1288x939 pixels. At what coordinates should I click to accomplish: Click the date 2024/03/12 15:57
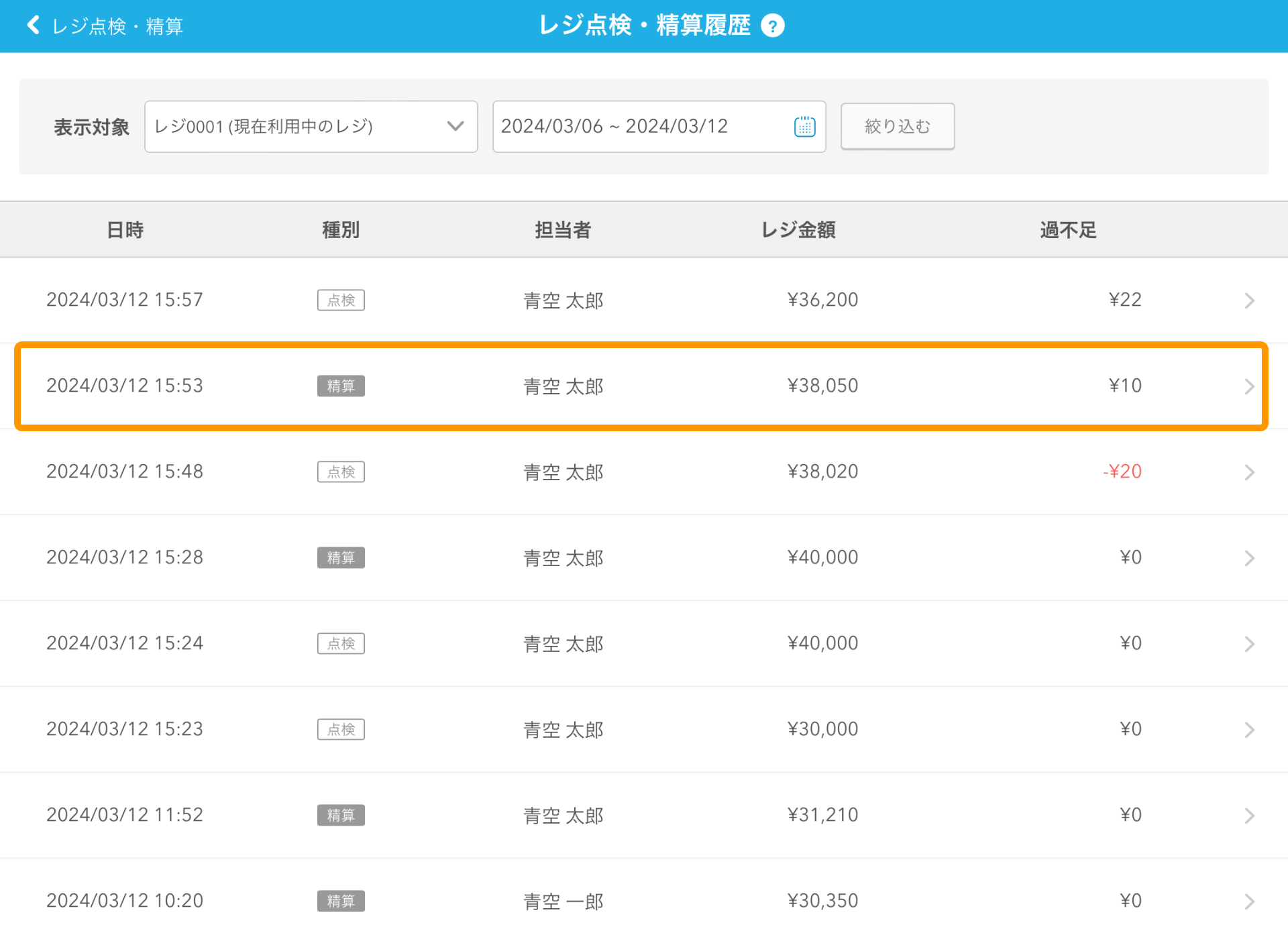click(125, 300)
